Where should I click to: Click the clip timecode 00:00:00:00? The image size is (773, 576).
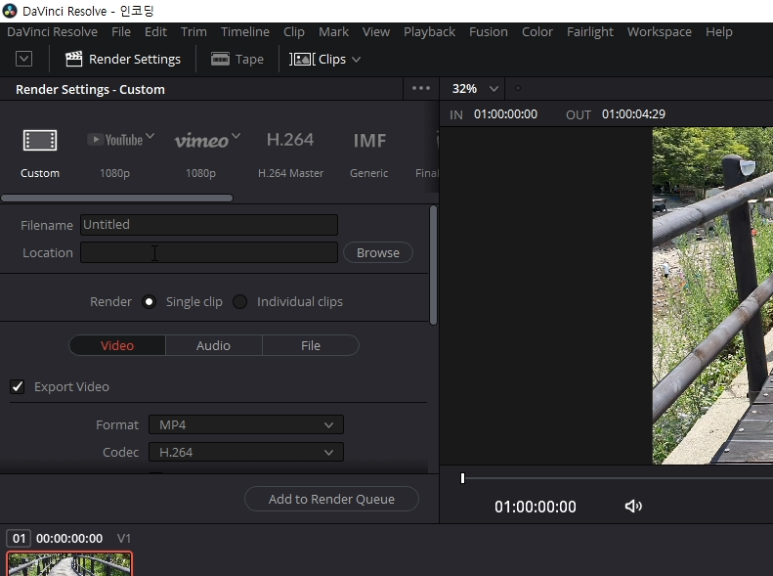pos(70,539)
